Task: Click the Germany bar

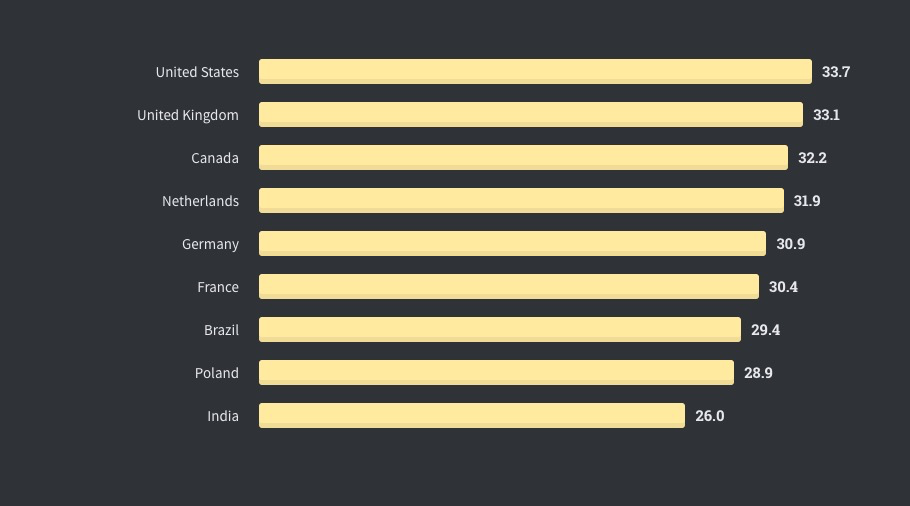Action: tap(512, 244)
